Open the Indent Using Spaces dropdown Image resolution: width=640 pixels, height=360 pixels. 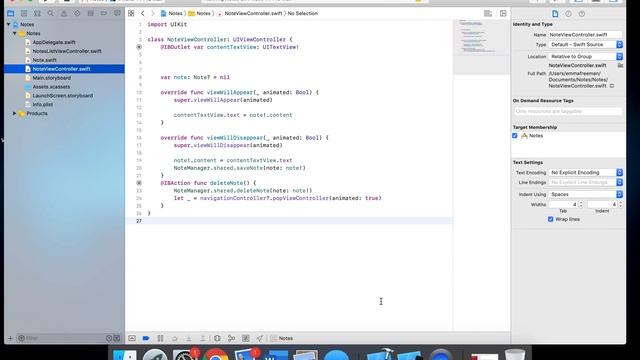[x=585, y=194]
